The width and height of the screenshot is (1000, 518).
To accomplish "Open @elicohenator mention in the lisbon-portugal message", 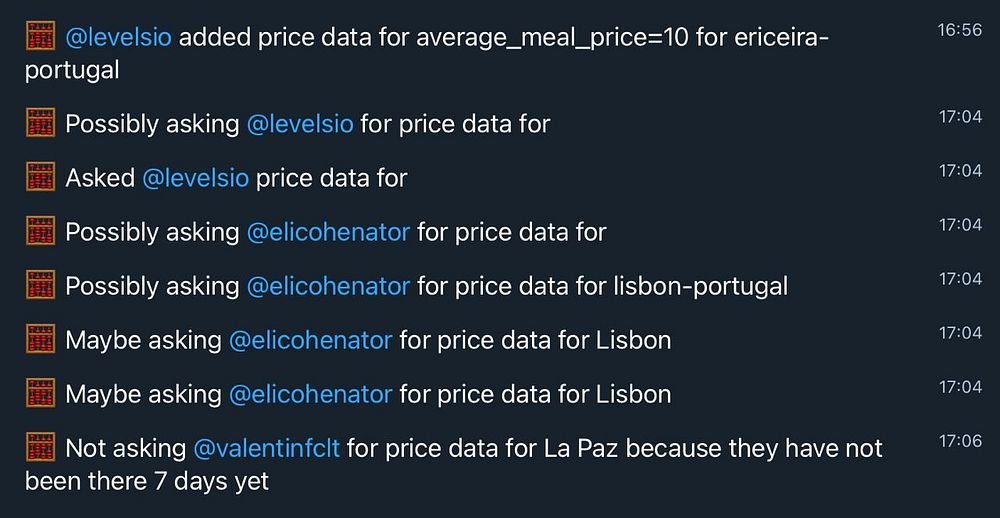I will [x=328, y=286].
